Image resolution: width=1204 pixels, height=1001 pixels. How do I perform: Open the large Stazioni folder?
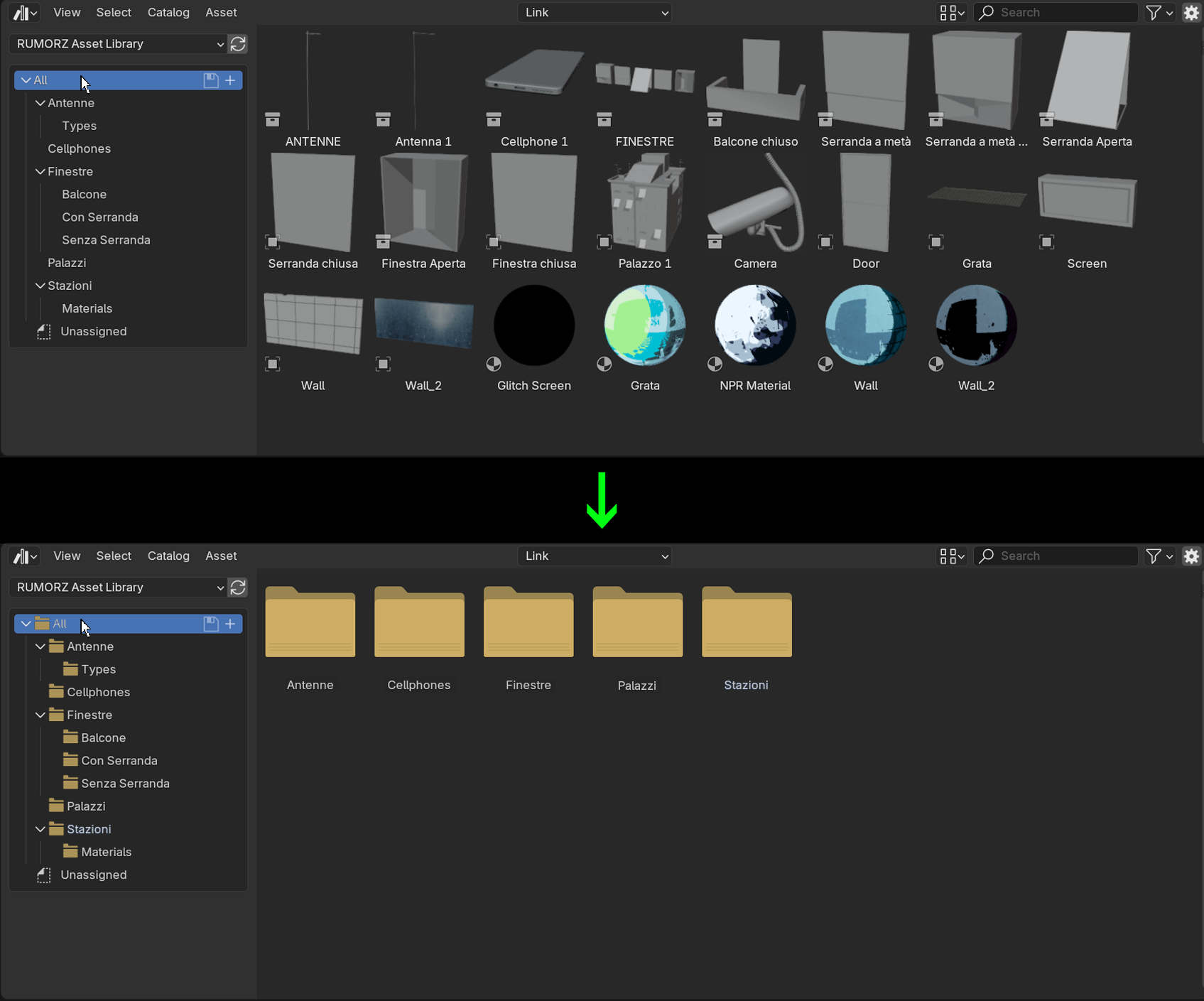click(x=747, y=622)
